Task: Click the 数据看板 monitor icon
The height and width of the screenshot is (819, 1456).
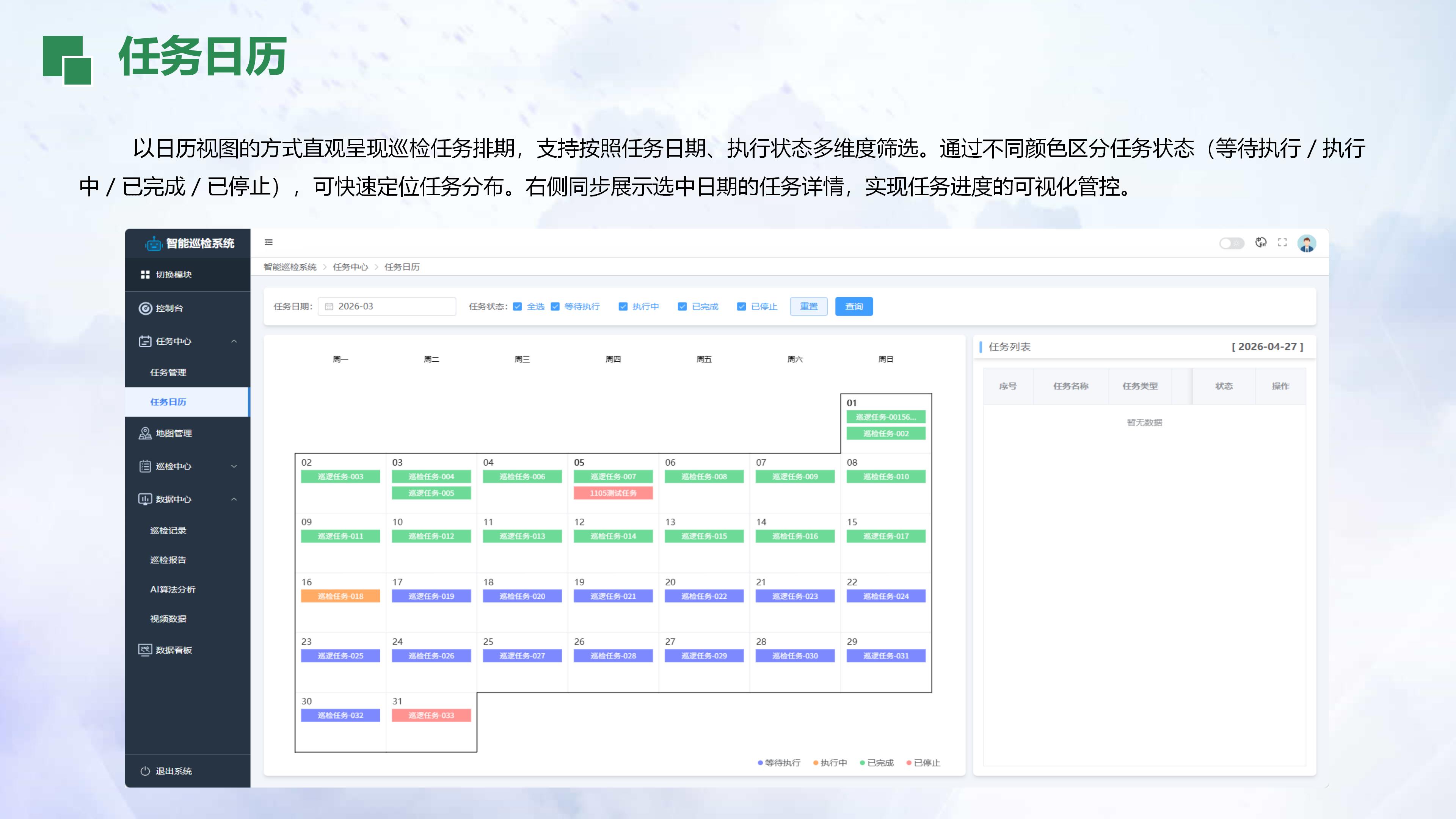Action: pos(145,650)
